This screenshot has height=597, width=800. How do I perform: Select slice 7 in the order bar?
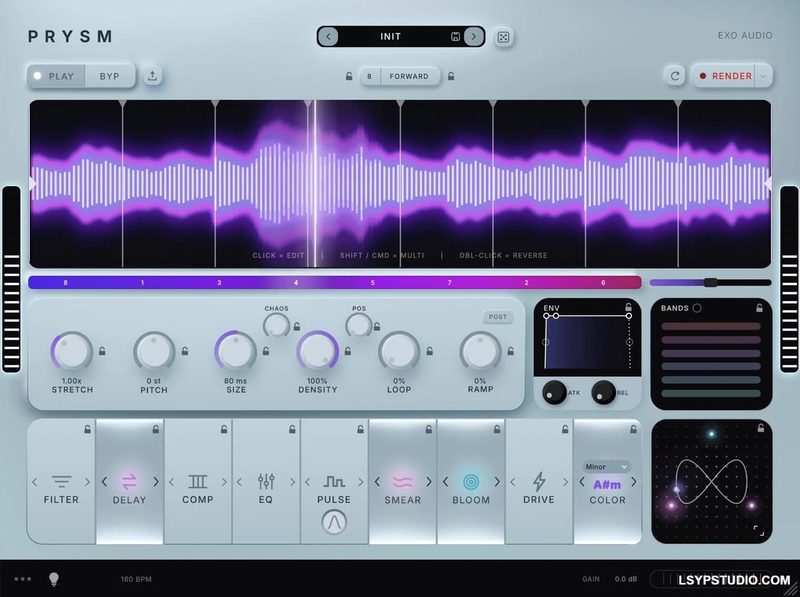[x=449, y=283]
